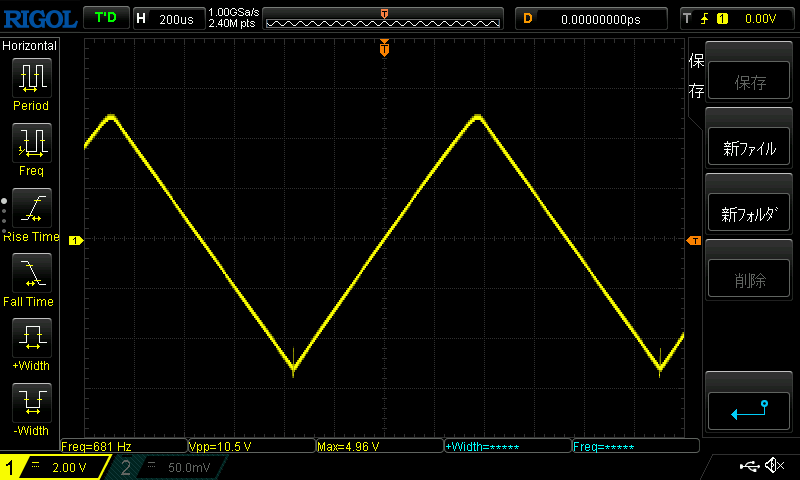Click the 2.40M pts memory depth readout
Screen dimensions: 800x480
click(x=232, y=23)
